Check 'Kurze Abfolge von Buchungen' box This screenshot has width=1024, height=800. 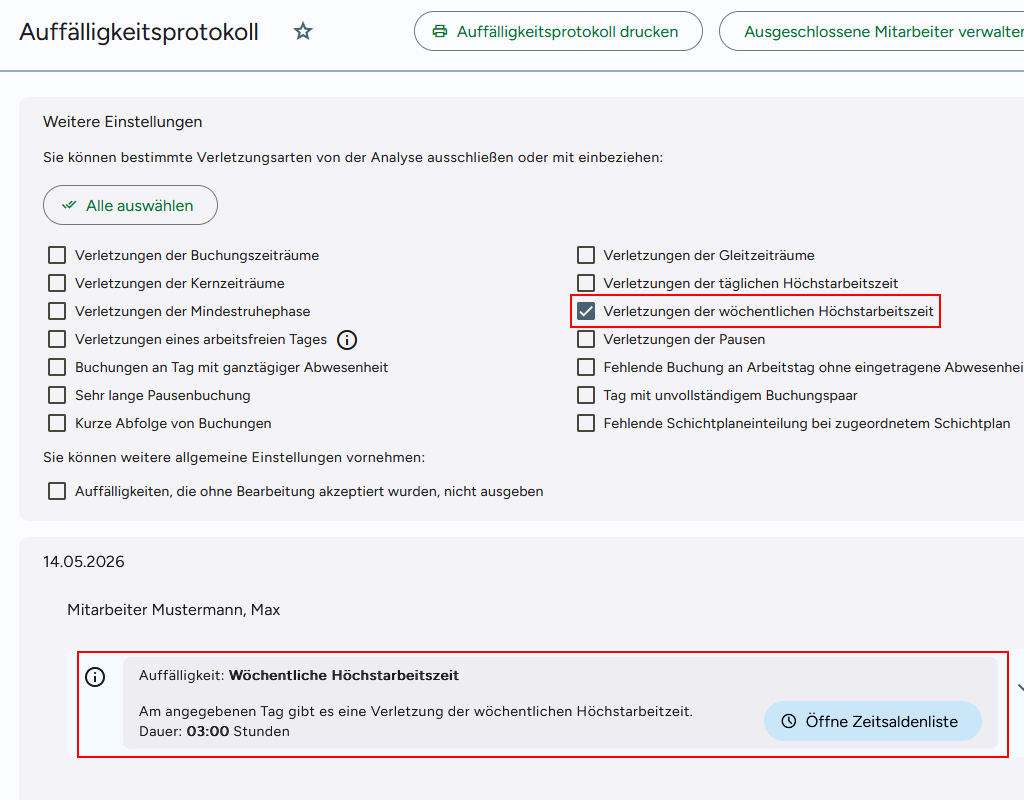pos(57,423)
